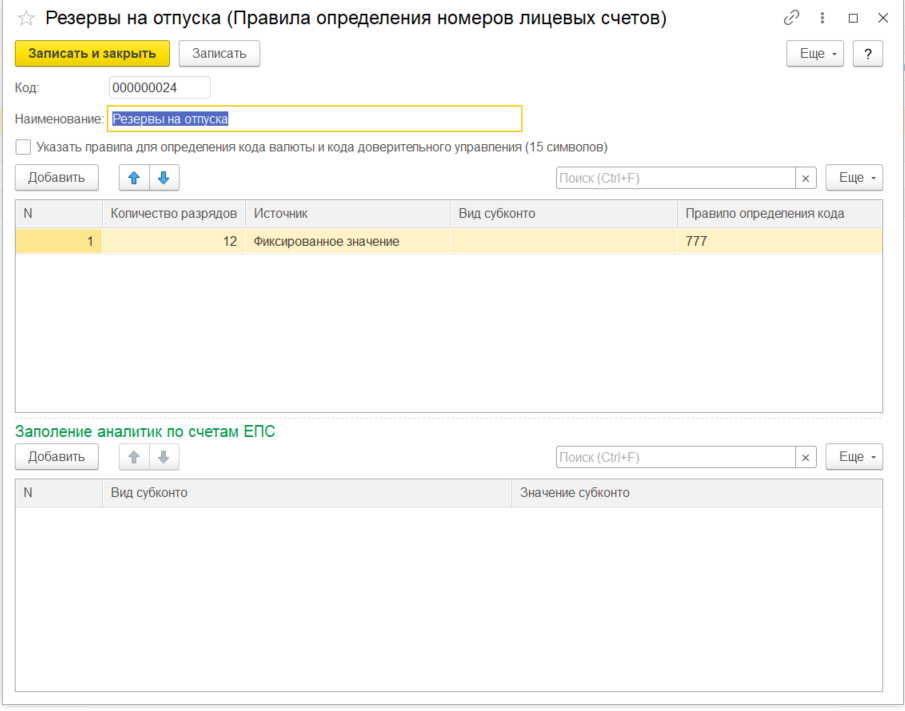This screenshot has width=905, height=711.
Task: Move analytics row down in bottom table
Action: coord(163,456)
